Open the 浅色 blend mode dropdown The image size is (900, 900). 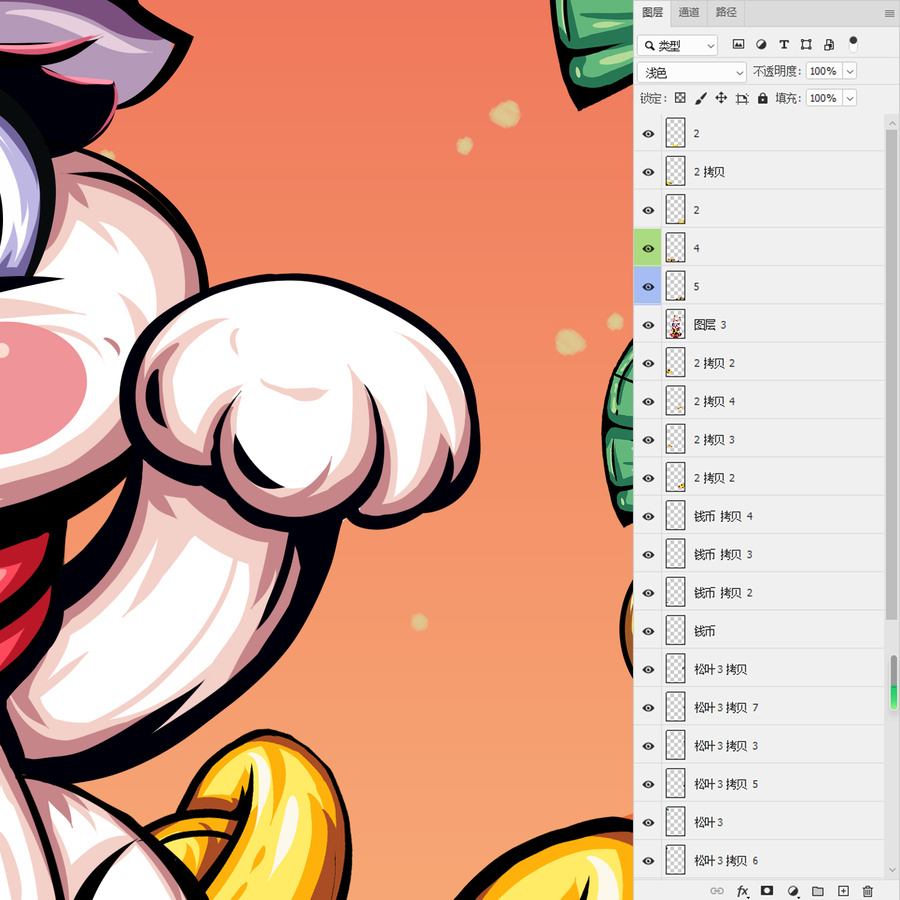[692, 72]
